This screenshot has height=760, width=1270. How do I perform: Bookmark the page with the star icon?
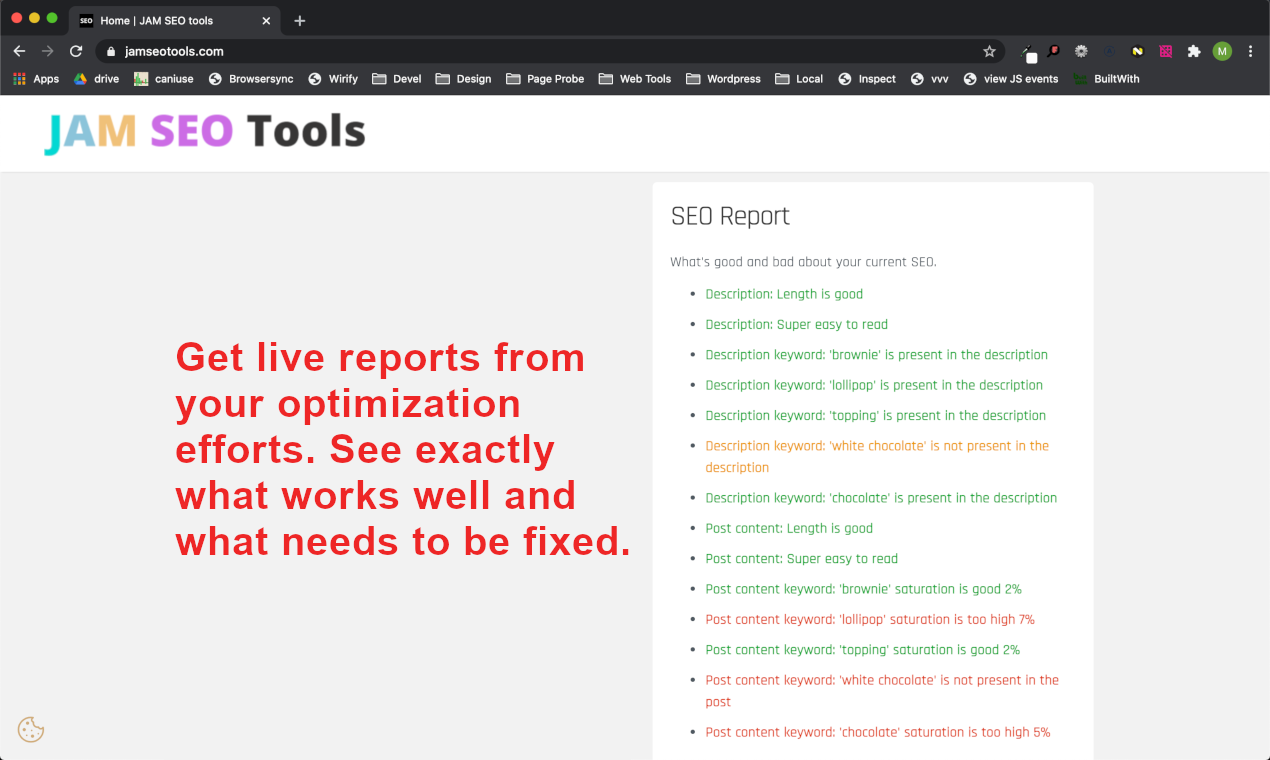(x=989, y=50)
